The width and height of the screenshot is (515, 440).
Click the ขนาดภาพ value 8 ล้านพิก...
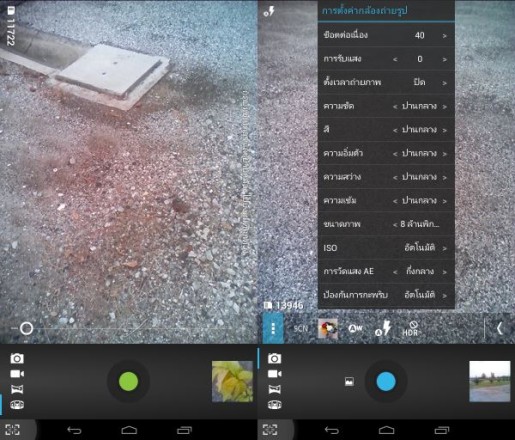pyautogui.click(x=420, y=224)
